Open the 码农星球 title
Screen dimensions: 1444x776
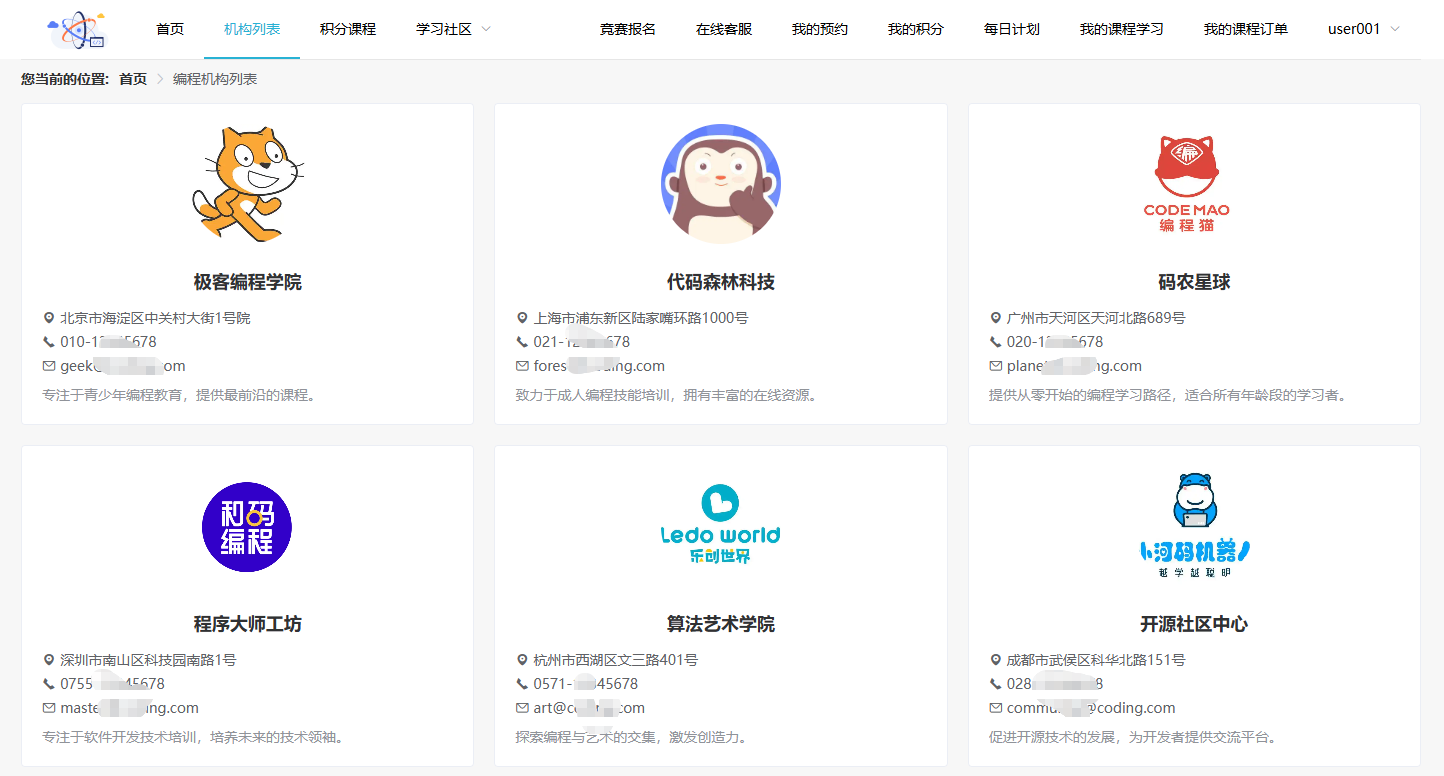point(1194,282)
